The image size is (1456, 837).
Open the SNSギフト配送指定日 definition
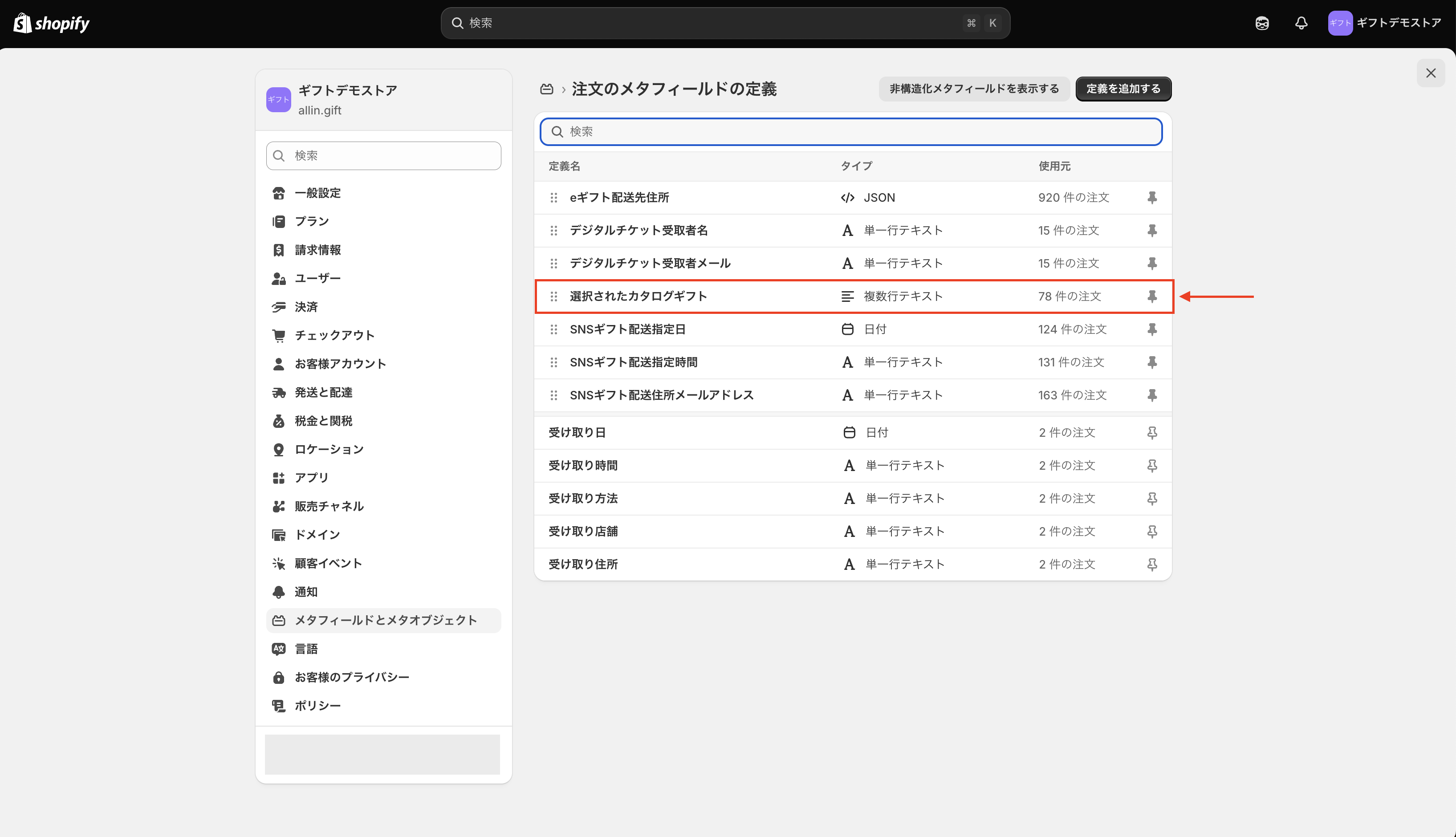click(627, 329)
